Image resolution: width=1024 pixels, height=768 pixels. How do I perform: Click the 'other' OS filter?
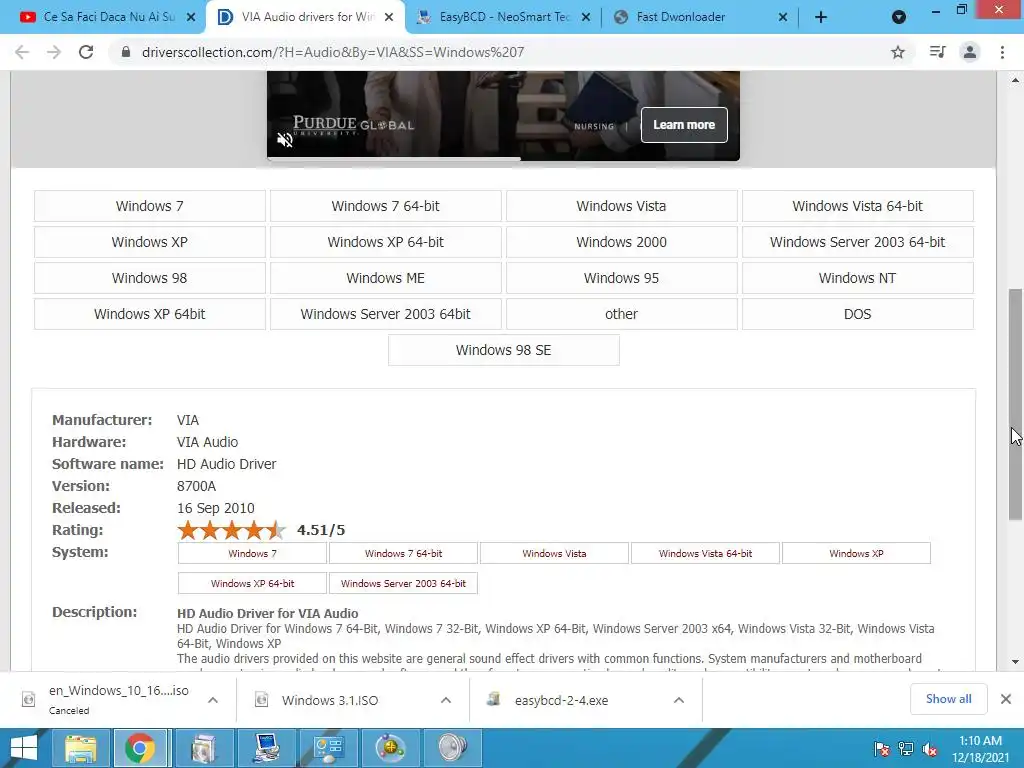pyautogui.click(x=621, y=313)
